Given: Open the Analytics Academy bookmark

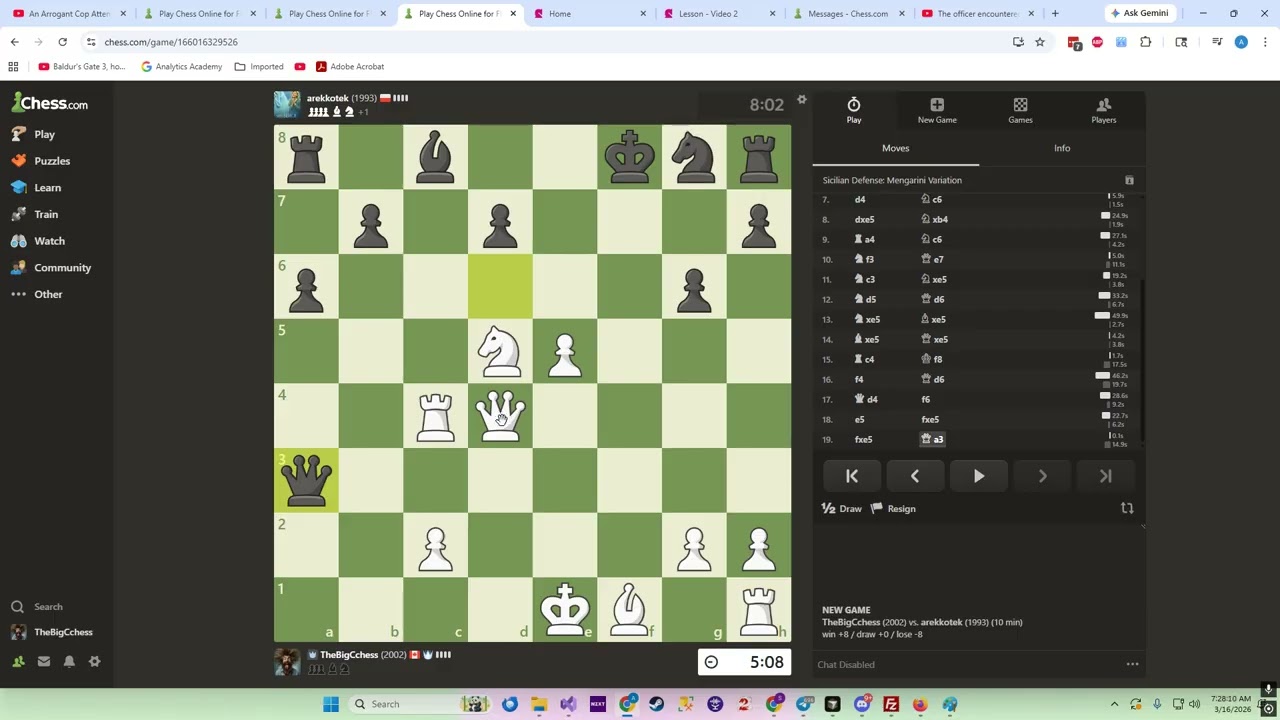Looking at the screenshot, I should (181, 67).
